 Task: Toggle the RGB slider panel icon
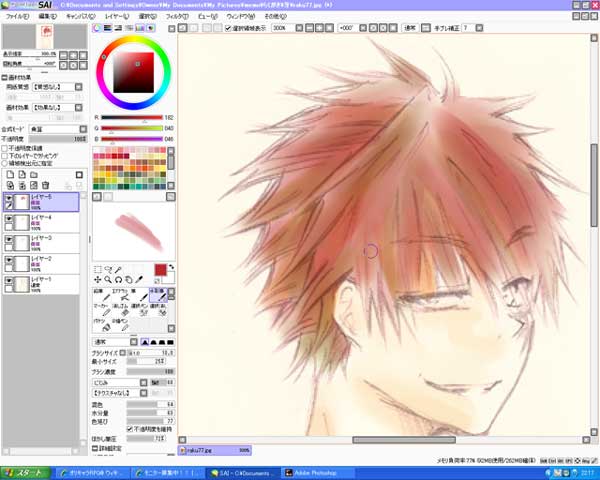[x=108, y=28]
